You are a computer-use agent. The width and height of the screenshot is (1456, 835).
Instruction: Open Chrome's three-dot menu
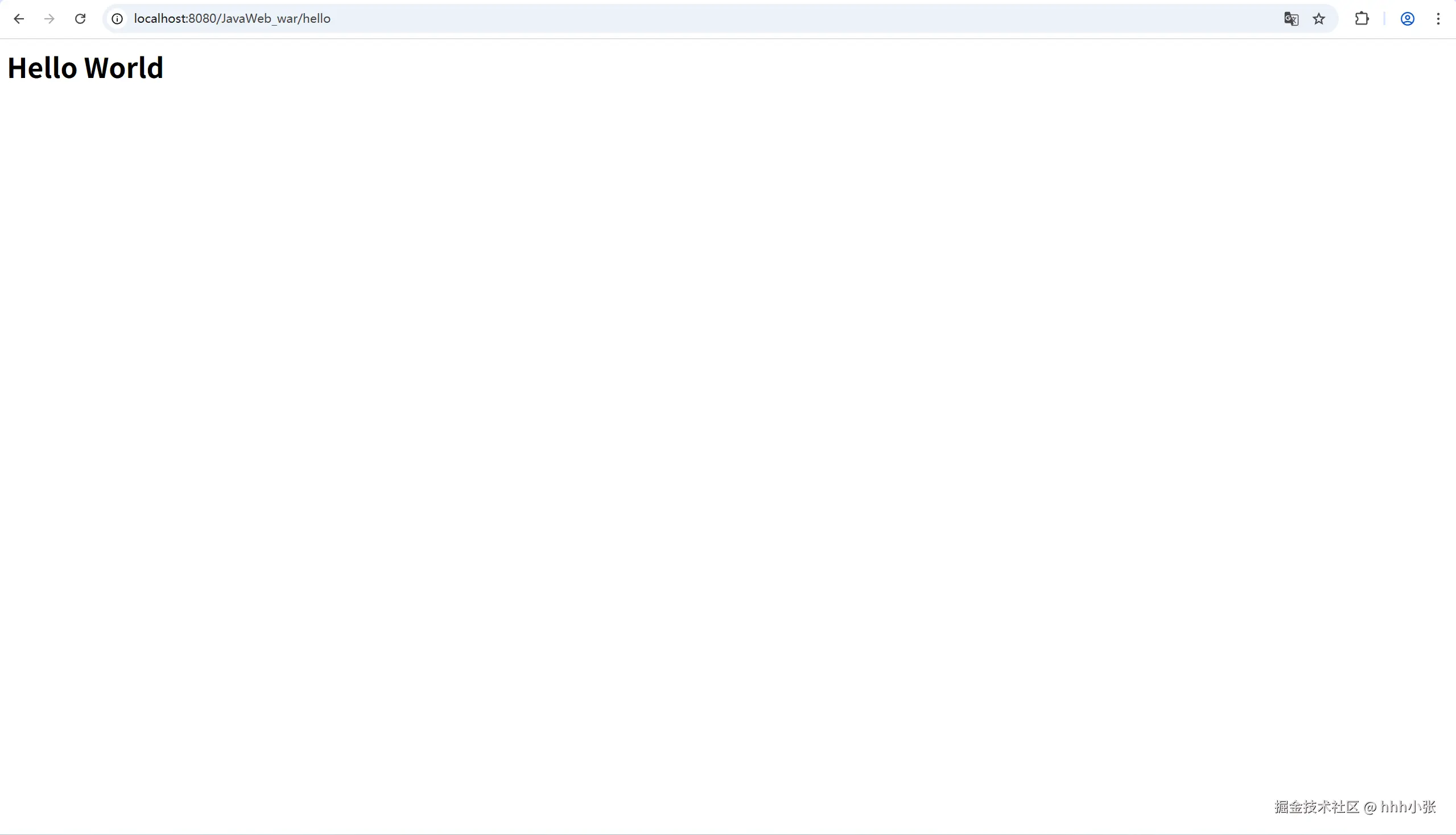(x=1438, y=19)
